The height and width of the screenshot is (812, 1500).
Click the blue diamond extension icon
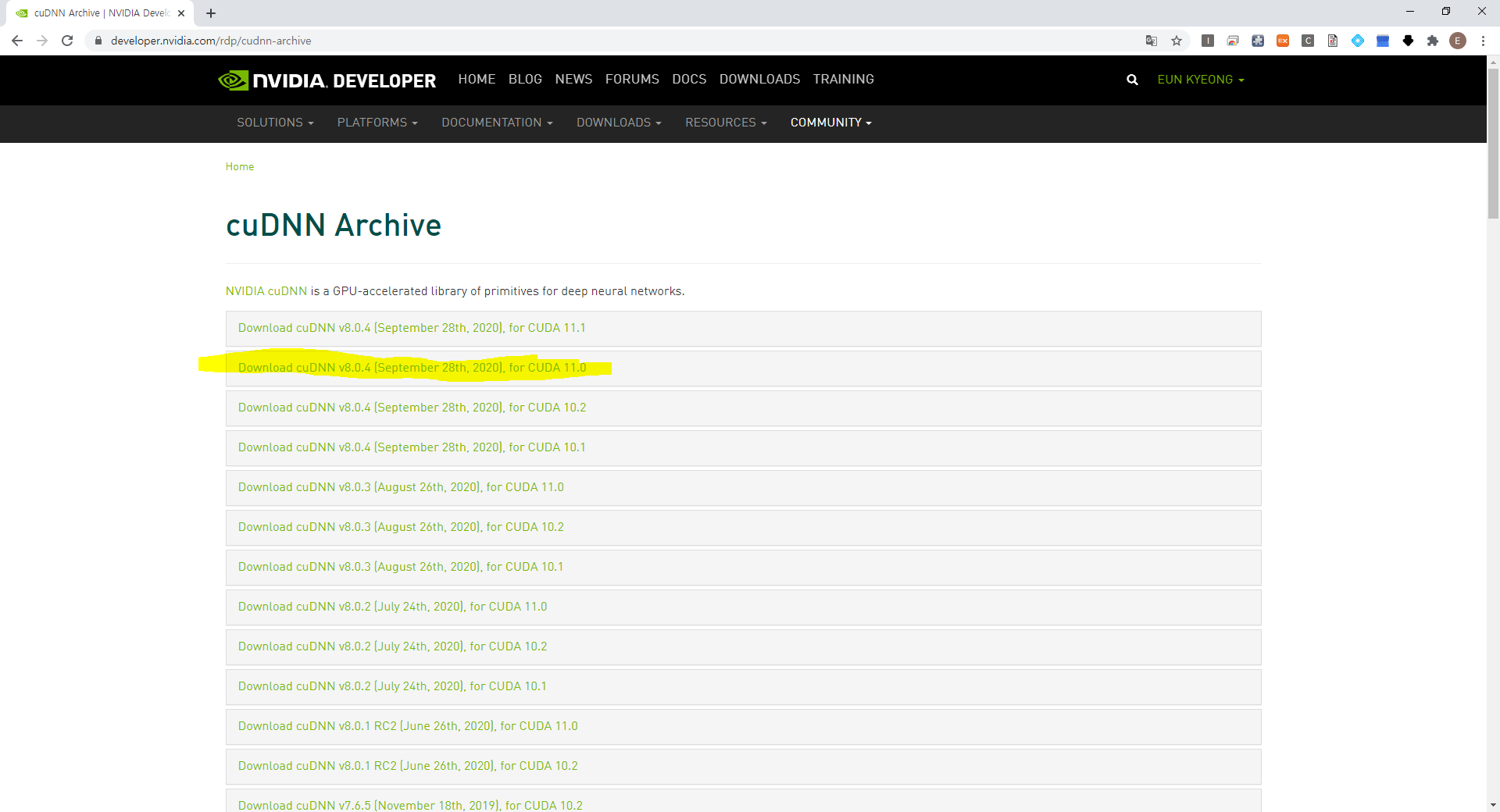click(x=1358, y=41)
